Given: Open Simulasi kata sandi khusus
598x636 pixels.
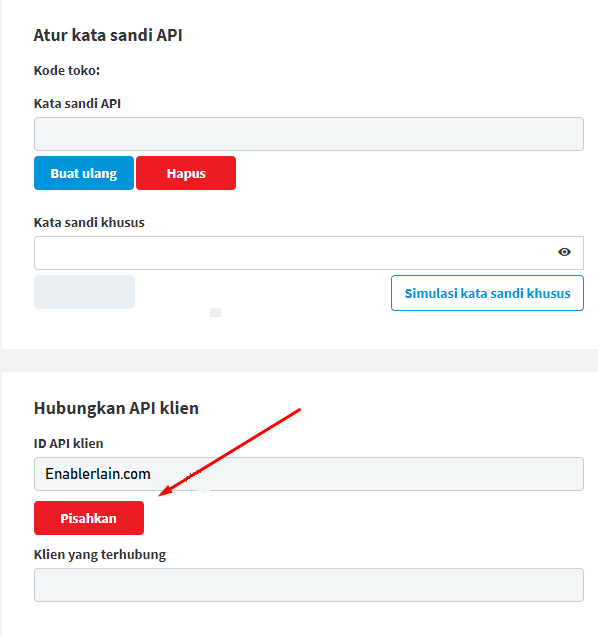Looking at the screenshot, I should click(x=487, y=293).
